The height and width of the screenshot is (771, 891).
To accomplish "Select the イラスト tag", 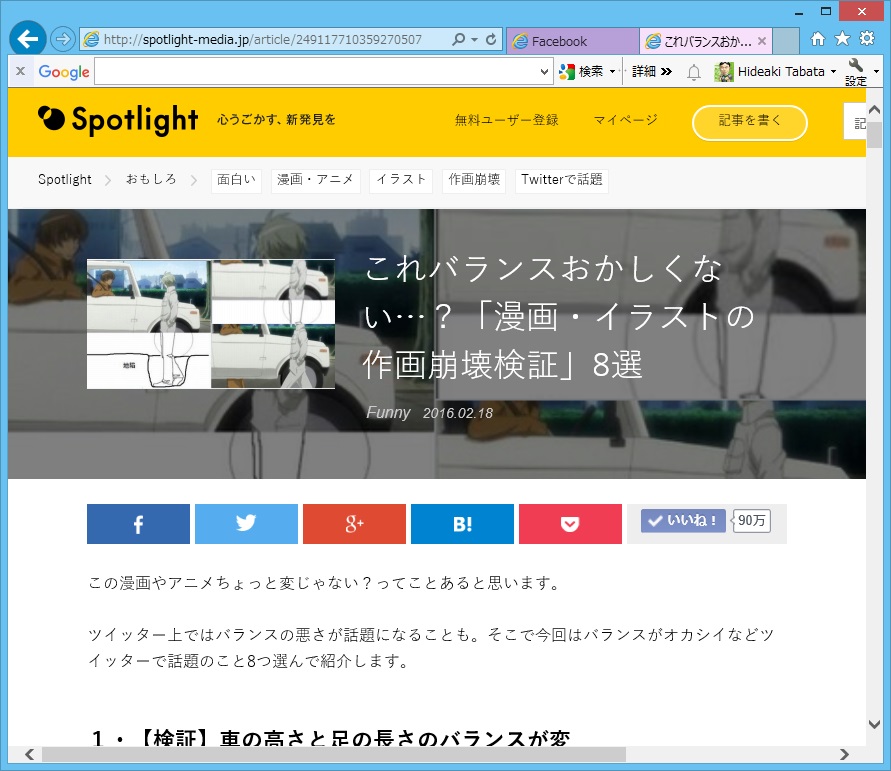I will (401, 181).
